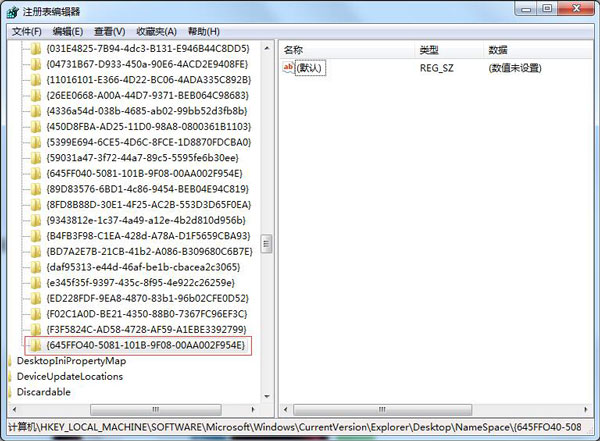Click folder icon of {9343812e-1c37-4a49-a12e-4b2d810d956b}
Image resolution: width=600 pixels, height=441 pixels.
tap(36, 220)
